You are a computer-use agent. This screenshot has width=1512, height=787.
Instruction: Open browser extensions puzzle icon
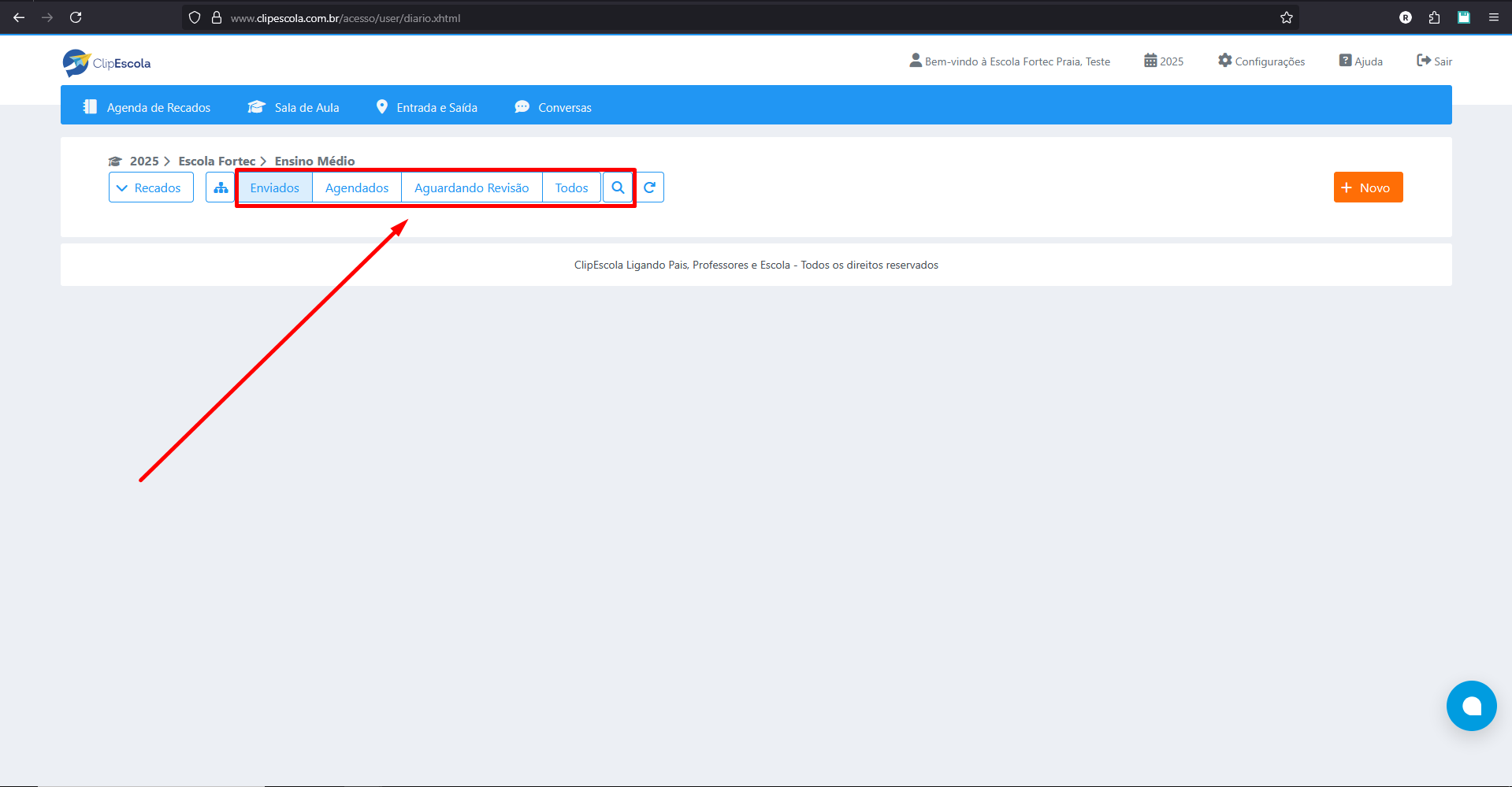[1434, 17]
